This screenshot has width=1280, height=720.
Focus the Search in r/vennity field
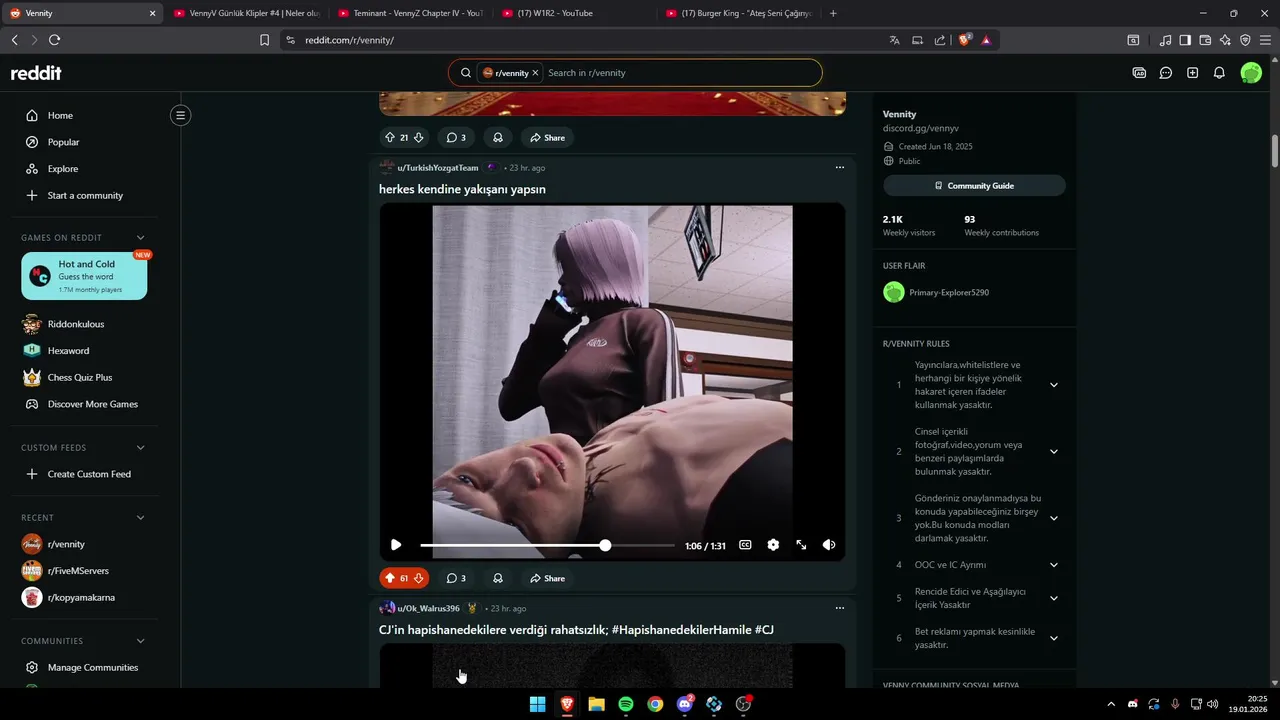(x=680, y=73)
